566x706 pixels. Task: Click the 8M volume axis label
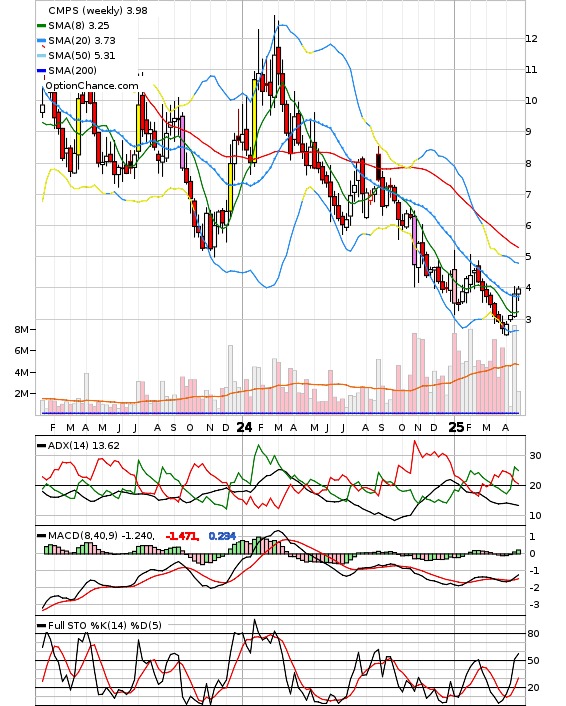[22, 330]
